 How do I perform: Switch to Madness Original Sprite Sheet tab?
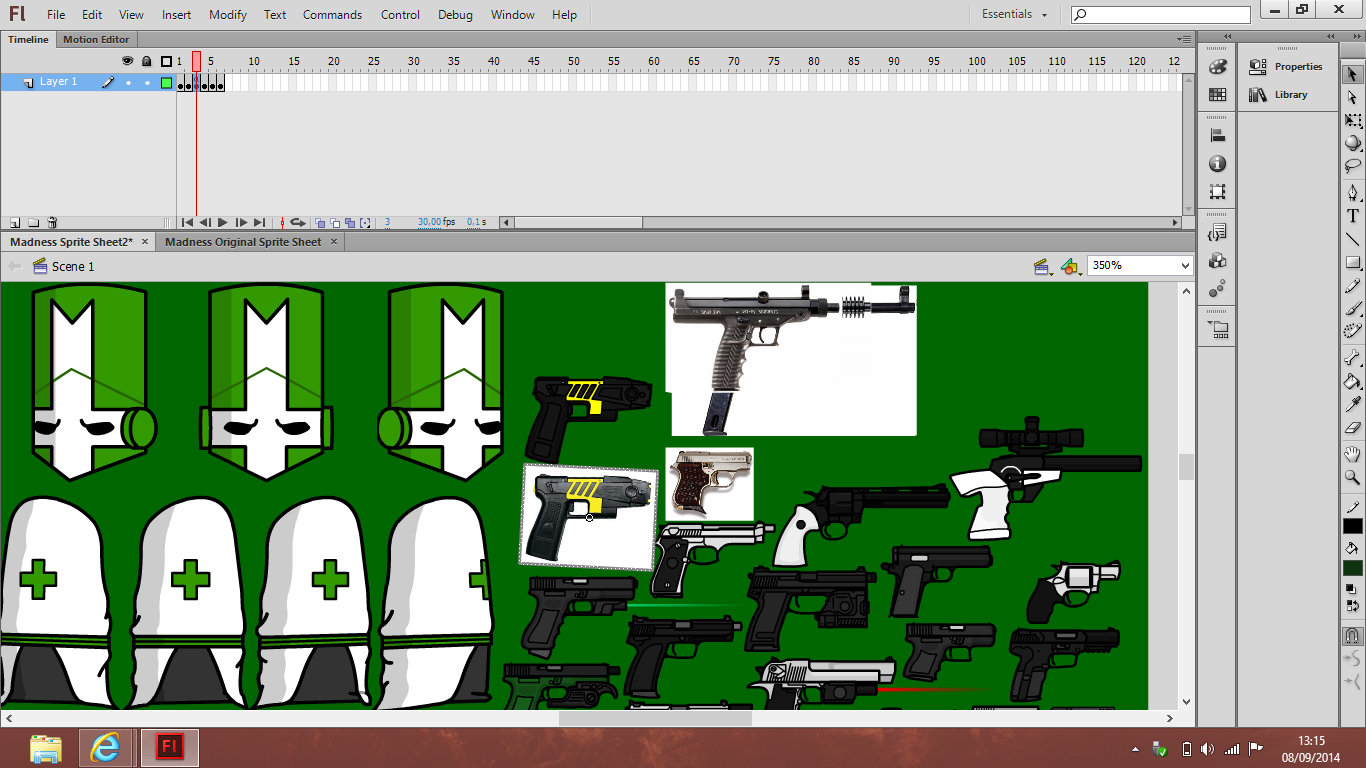click(x=244, y=242)
